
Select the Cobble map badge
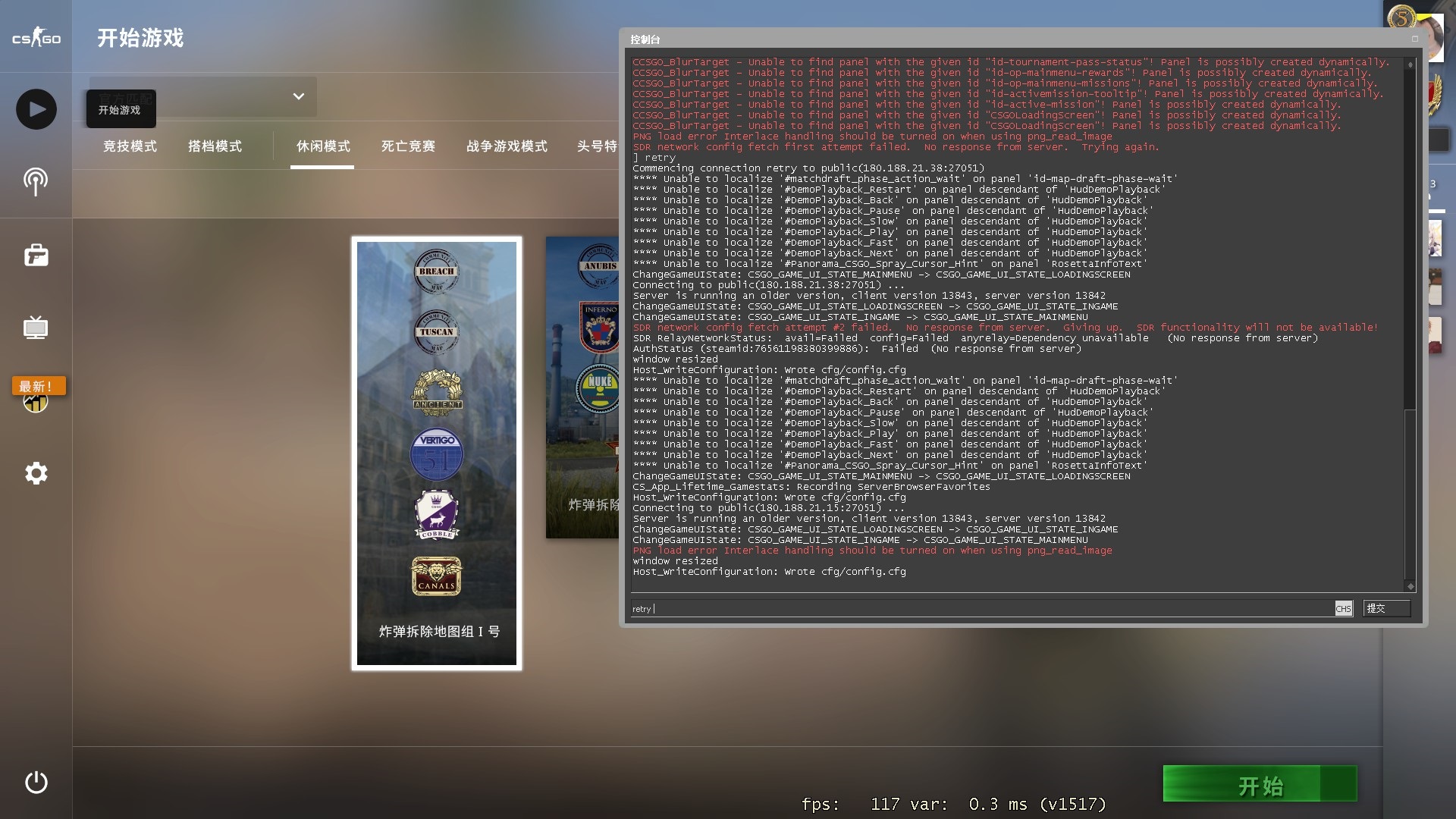point(437,515)
